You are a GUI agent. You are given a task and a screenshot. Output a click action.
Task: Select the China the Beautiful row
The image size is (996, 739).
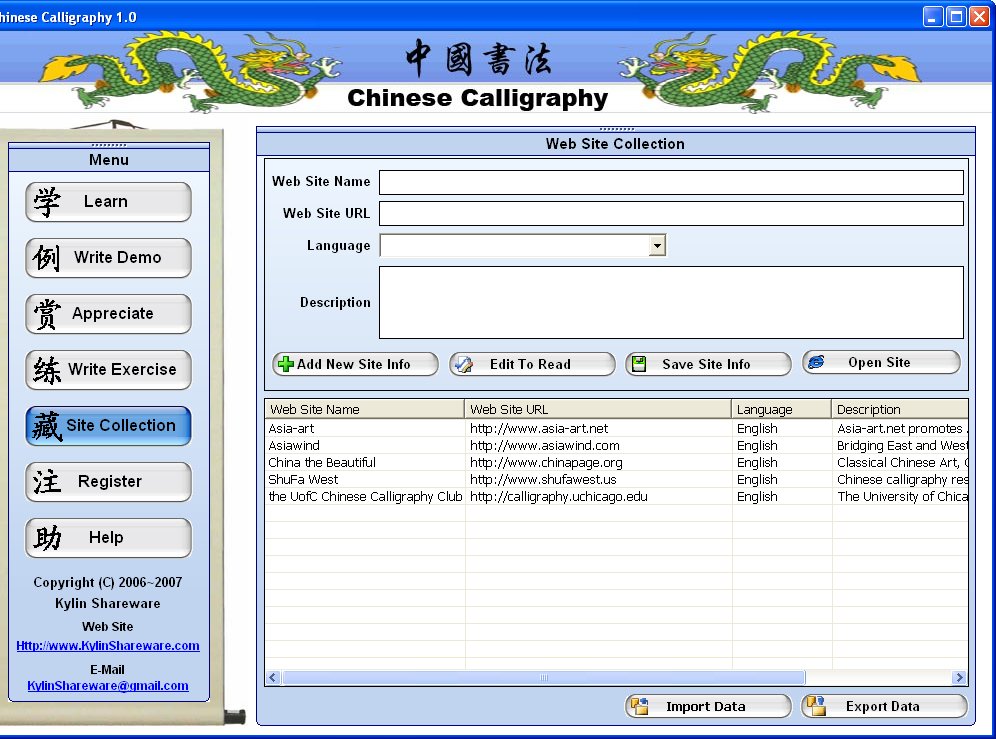[616, 463]
